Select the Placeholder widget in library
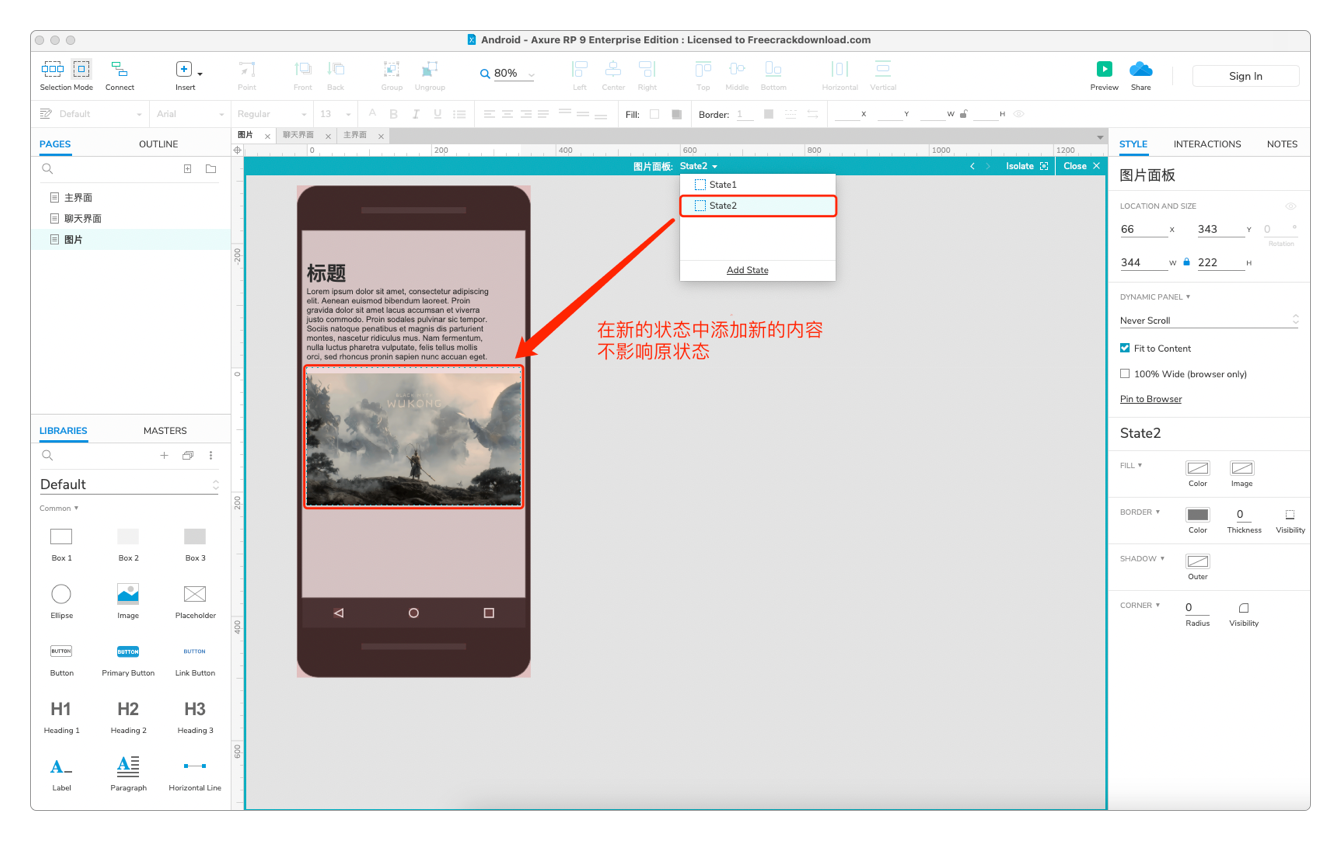The width and height of the screenshot is (1341, 841). click(x=195, y=602)
